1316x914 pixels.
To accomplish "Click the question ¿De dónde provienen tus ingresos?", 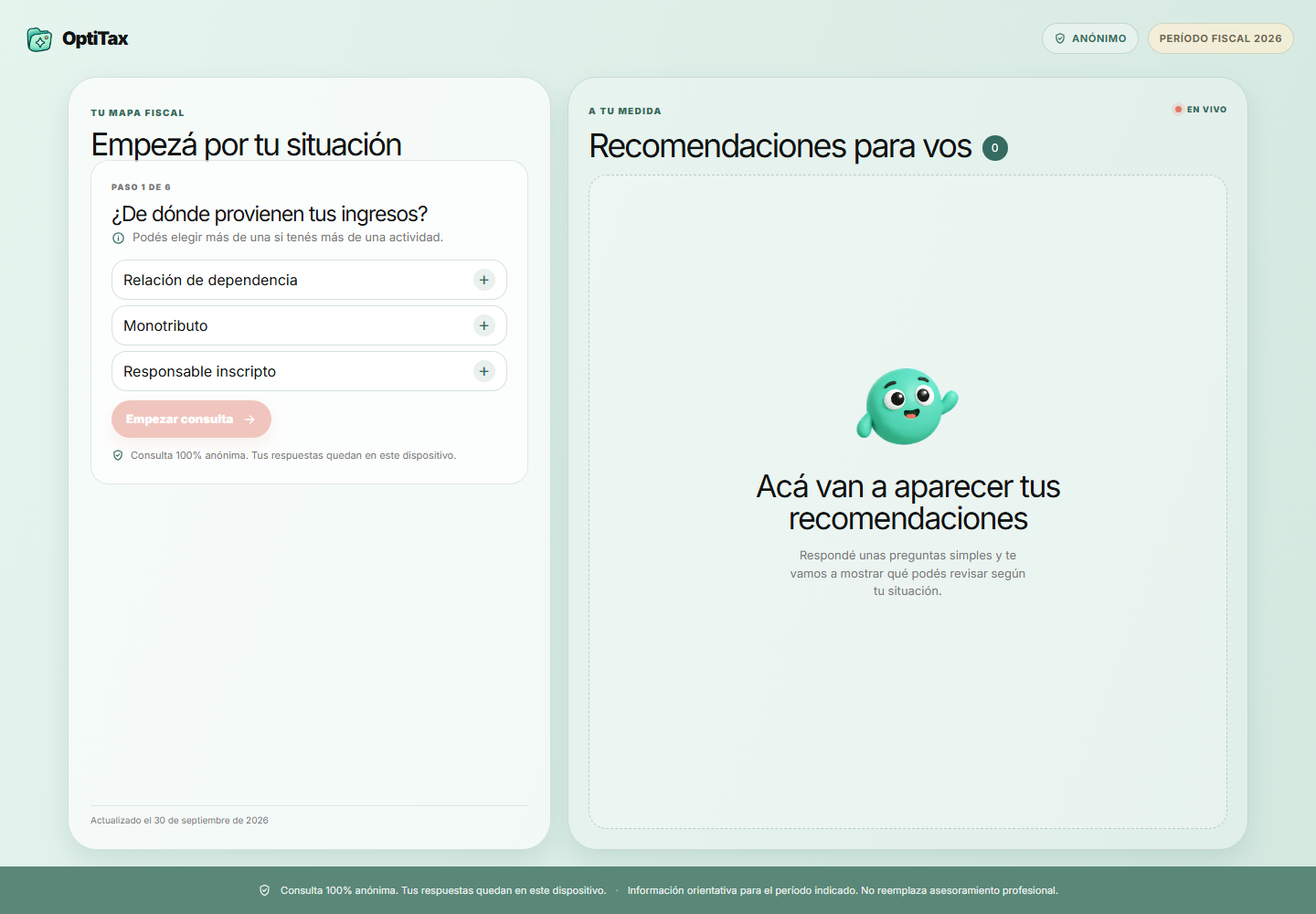I will point(270,214).
